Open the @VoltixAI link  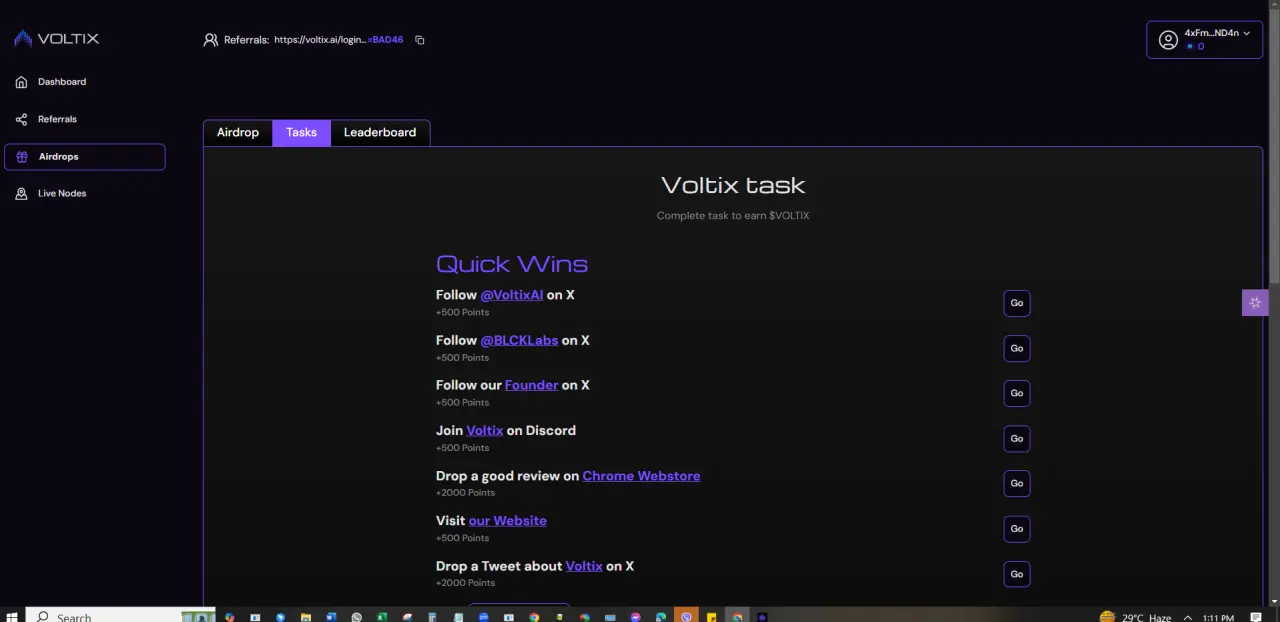click(512, 295)
